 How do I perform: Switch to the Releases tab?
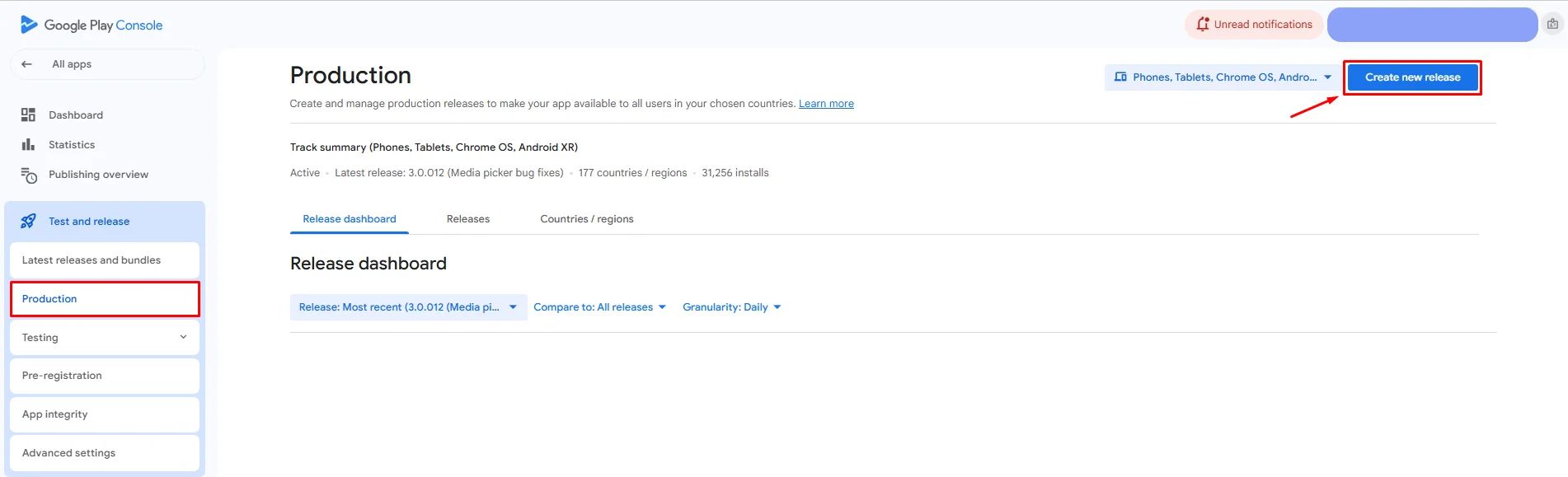point(468,219)
